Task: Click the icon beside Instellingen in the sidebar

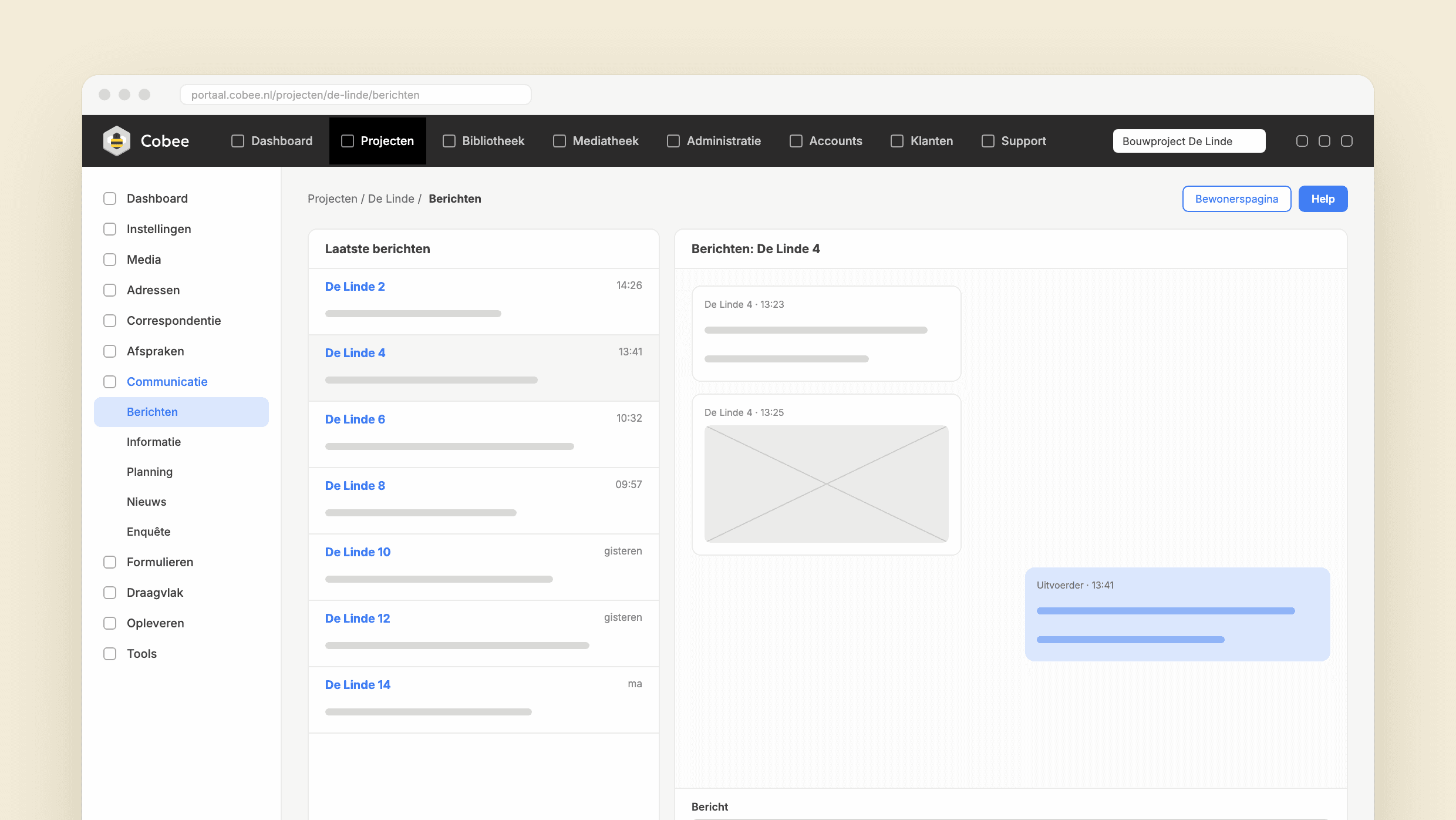Action: [x=110, y=229]
